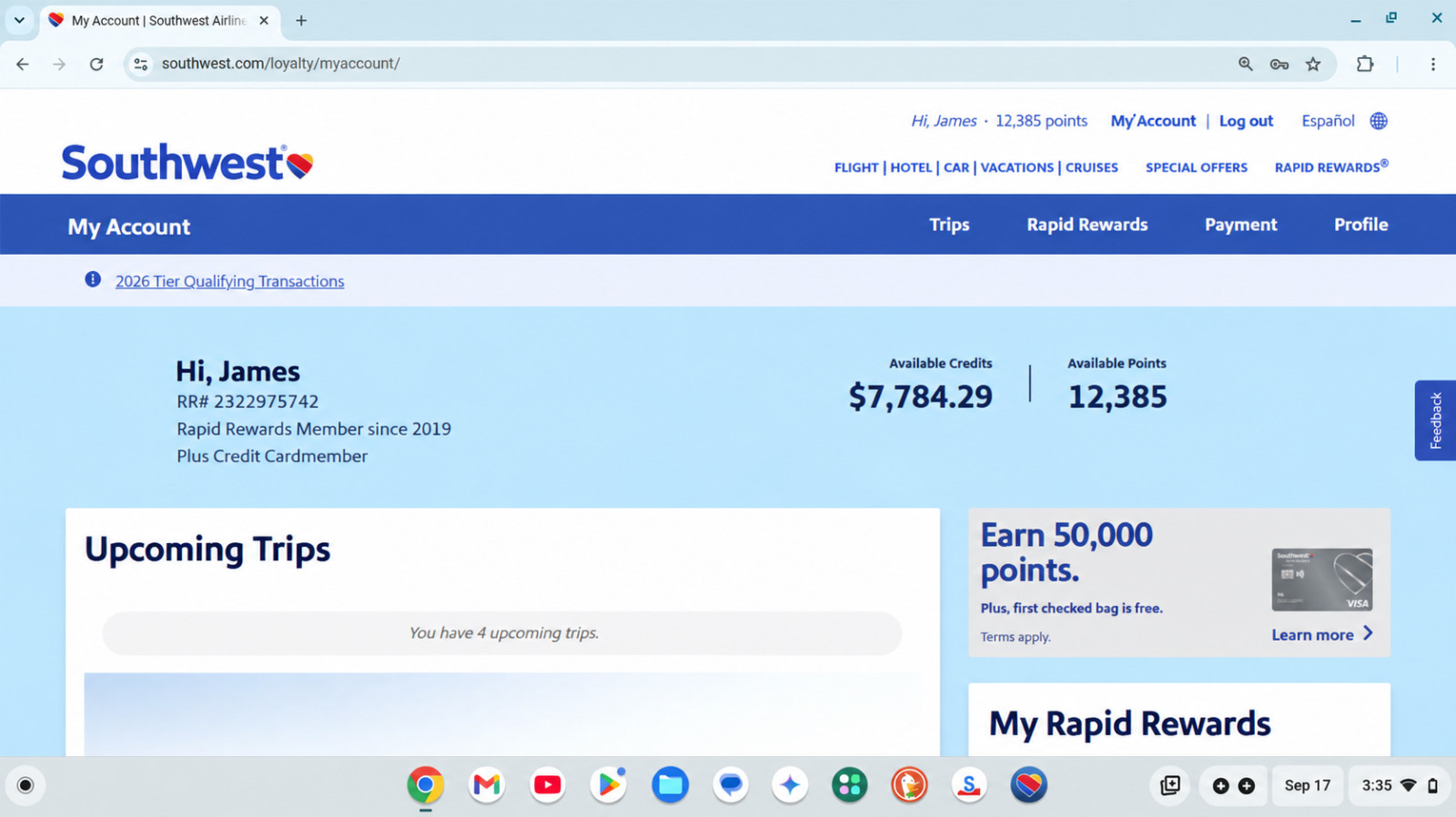
Task: Open the green four-dot app on shelf
Action: pos(850,785)
